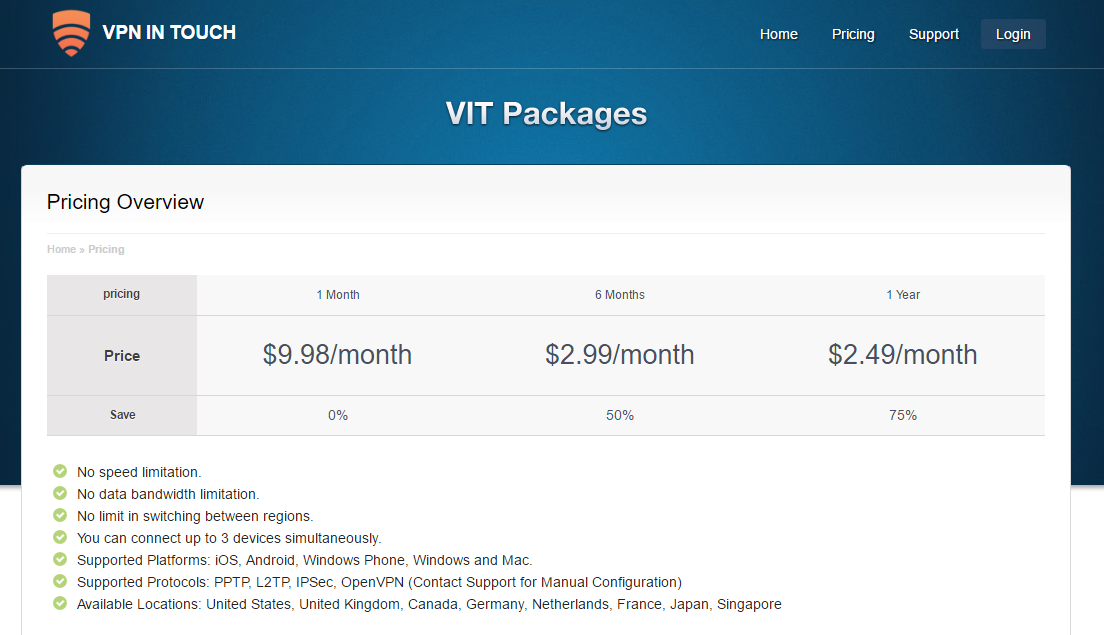Viewport: 1104px width, 635px height.
Task: Click the 1 Year column header
Action: pyautogui.click(x=902, y=295)
